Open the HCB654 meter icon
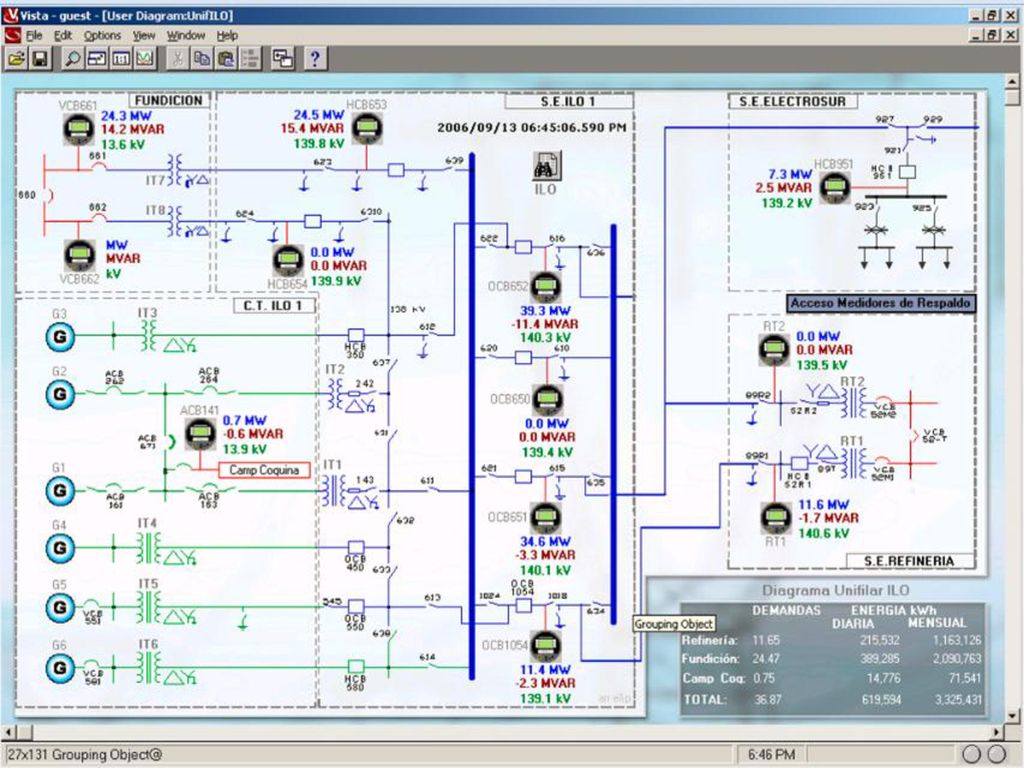The image size is (1024, 768). (x=288, y=261)
